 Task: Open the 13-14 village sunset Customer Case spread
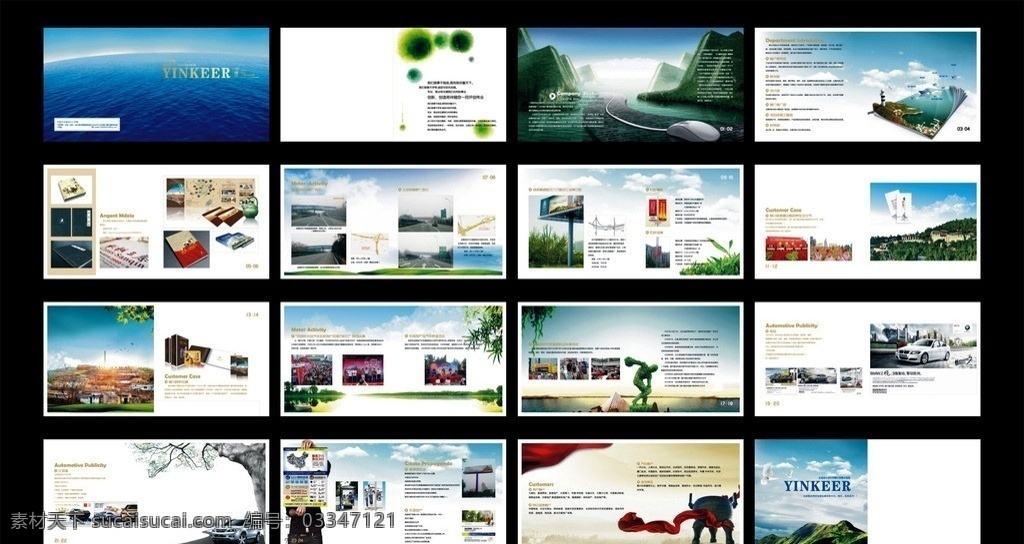point(156,359)
